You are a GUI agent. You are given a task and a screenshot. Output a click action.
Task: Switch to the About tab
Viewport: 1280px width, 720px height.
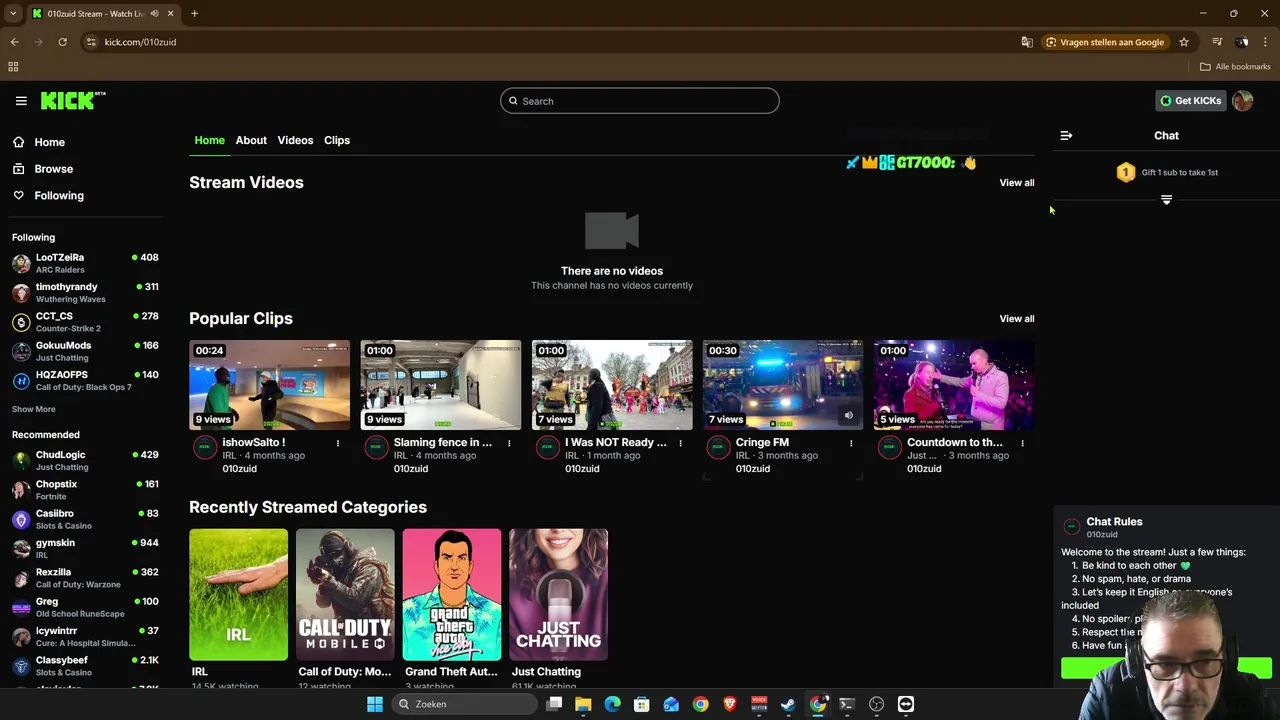tap(251, 141)
